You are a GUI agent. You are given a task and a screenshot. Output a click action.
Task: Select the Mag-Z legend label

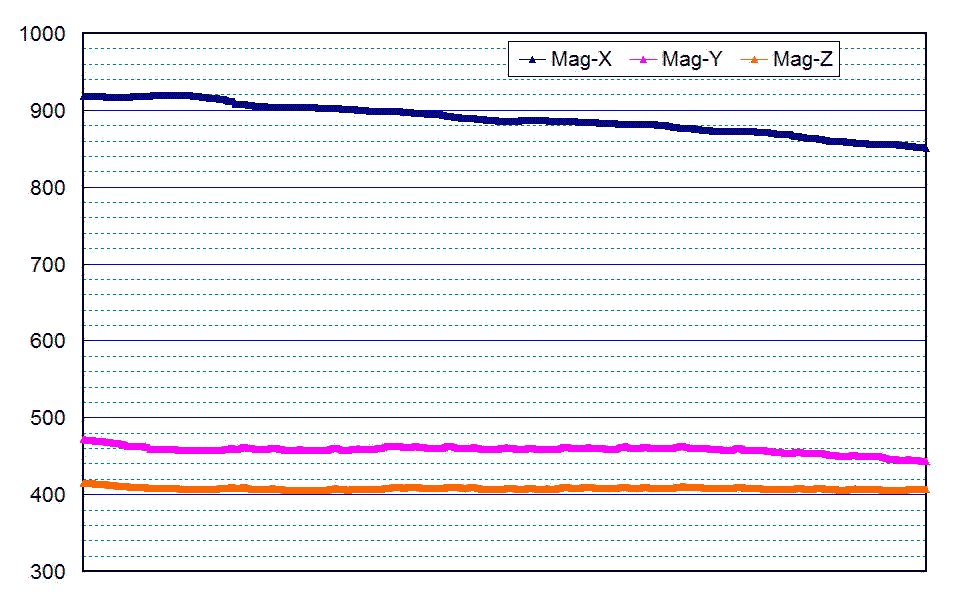[x=803, y=60]
